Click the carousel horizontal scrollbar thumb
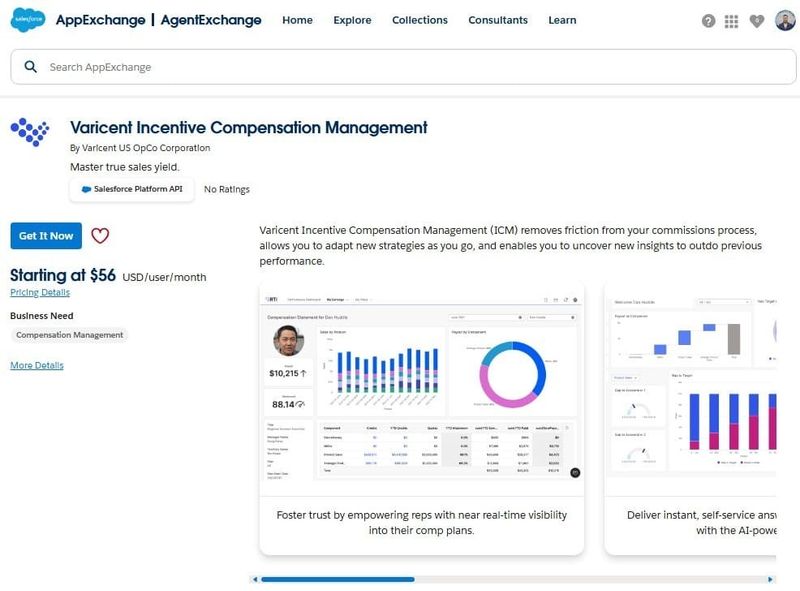Image resolution: width=800 pixels, height=591 pixels. [337, 579]
